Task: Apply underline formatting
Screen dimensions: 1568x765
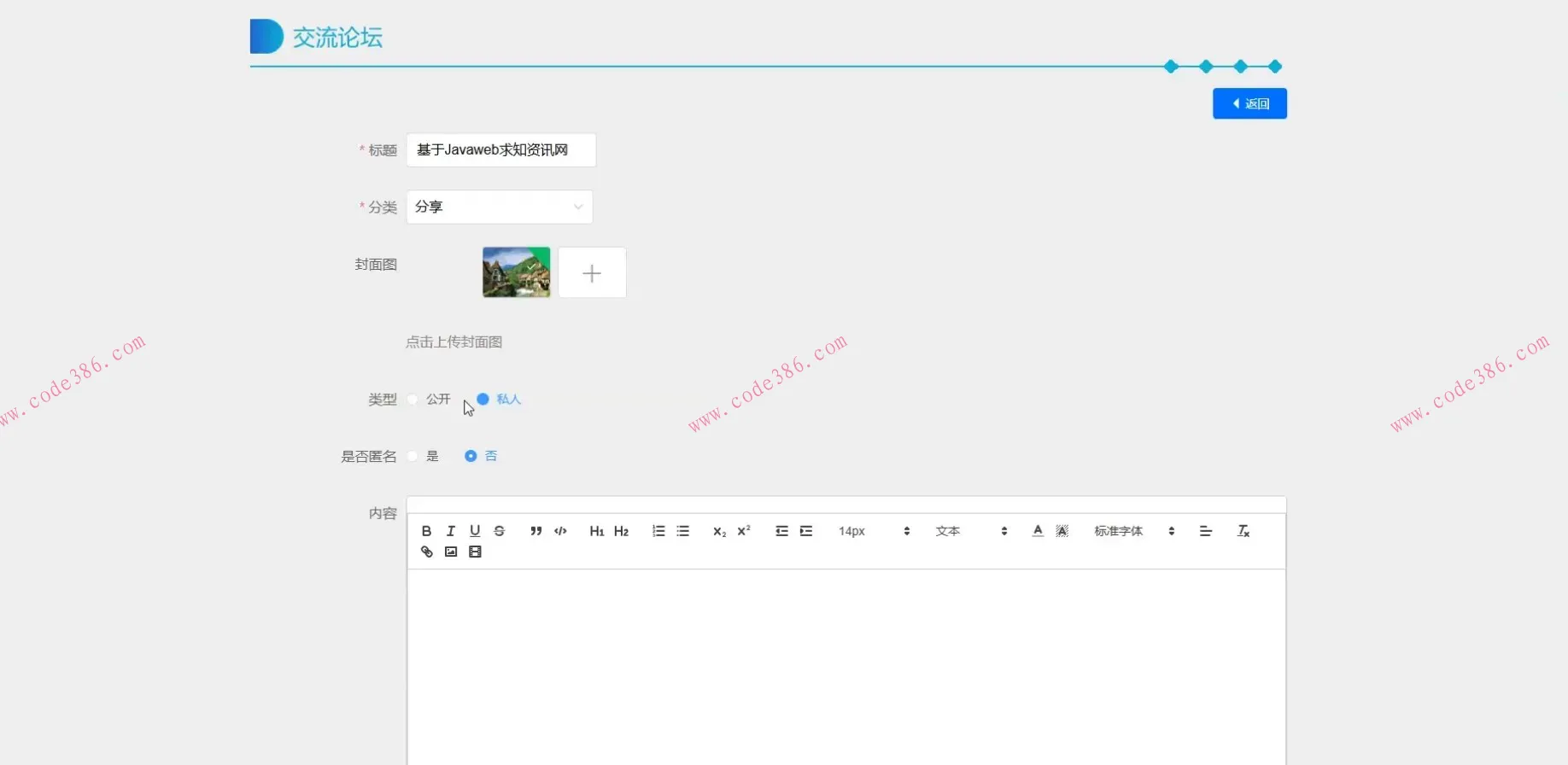Action: click(x=475, y=531)
